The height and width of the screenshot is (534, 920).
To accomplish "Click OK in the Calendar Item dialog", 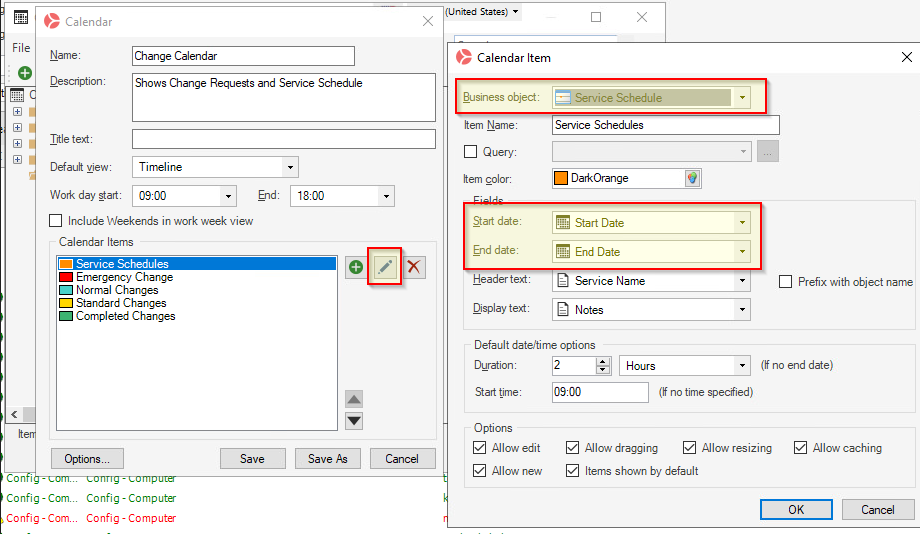I will [x=796, y=509].
